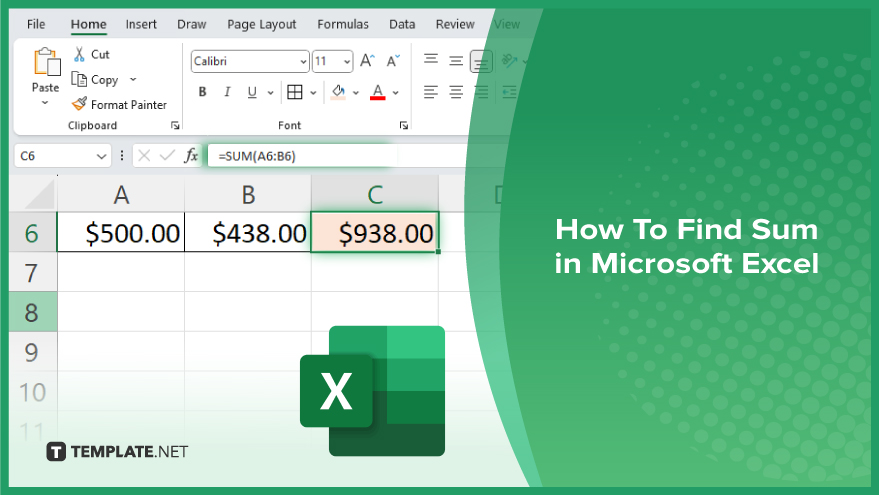Image resolution: width=879 pixels, height=495 pixels.
Task: Click the formula bar with =SUM(A6:B6)
Action: (336, 156)
